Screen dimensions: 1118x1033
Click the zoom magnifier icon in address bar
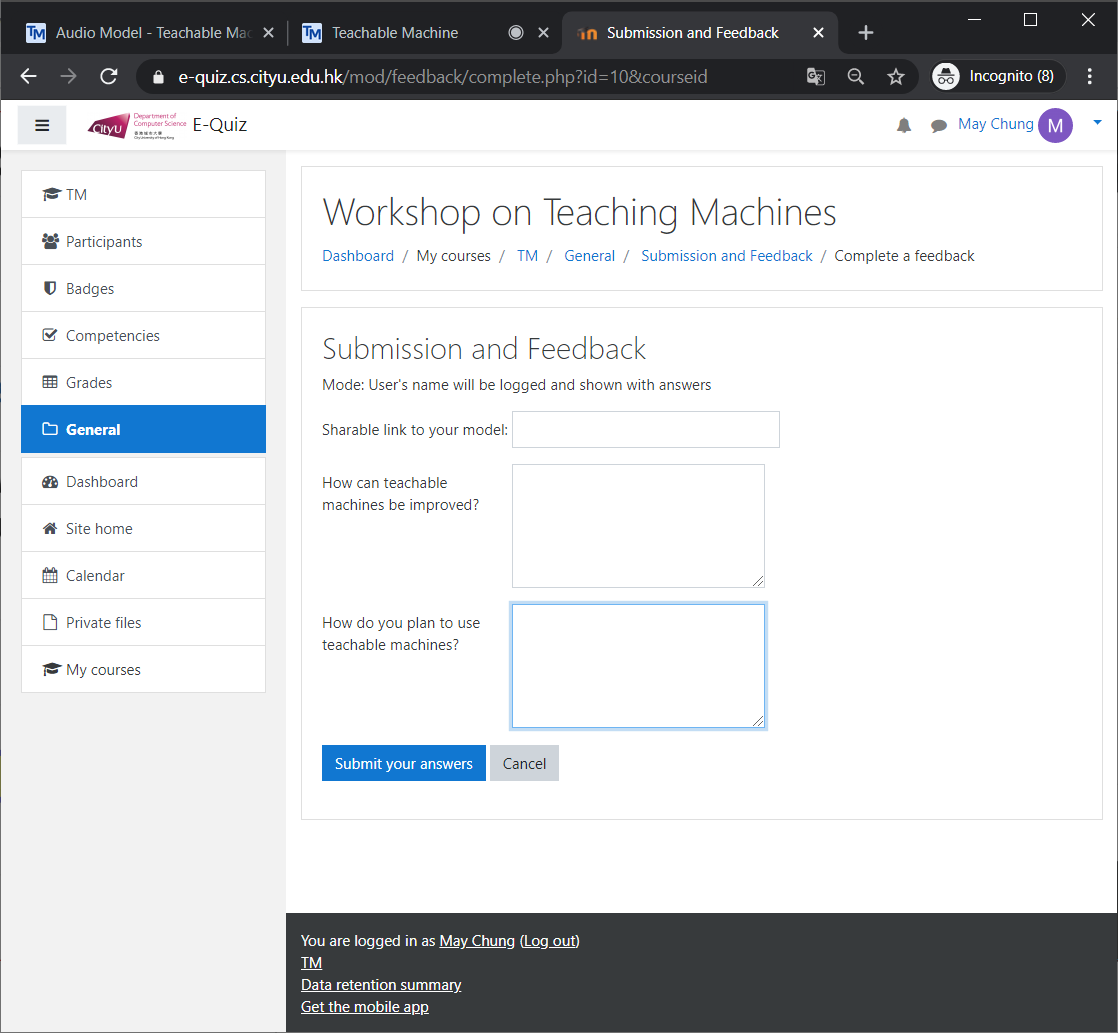coord(856,76)
